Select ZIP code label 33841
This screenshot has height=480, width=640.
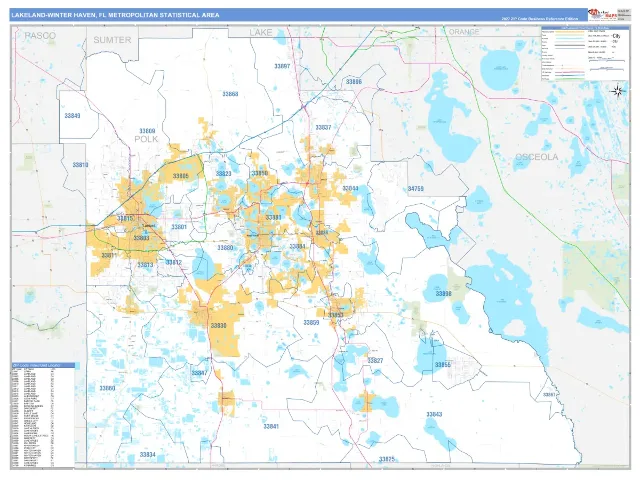tap(271, 426)
